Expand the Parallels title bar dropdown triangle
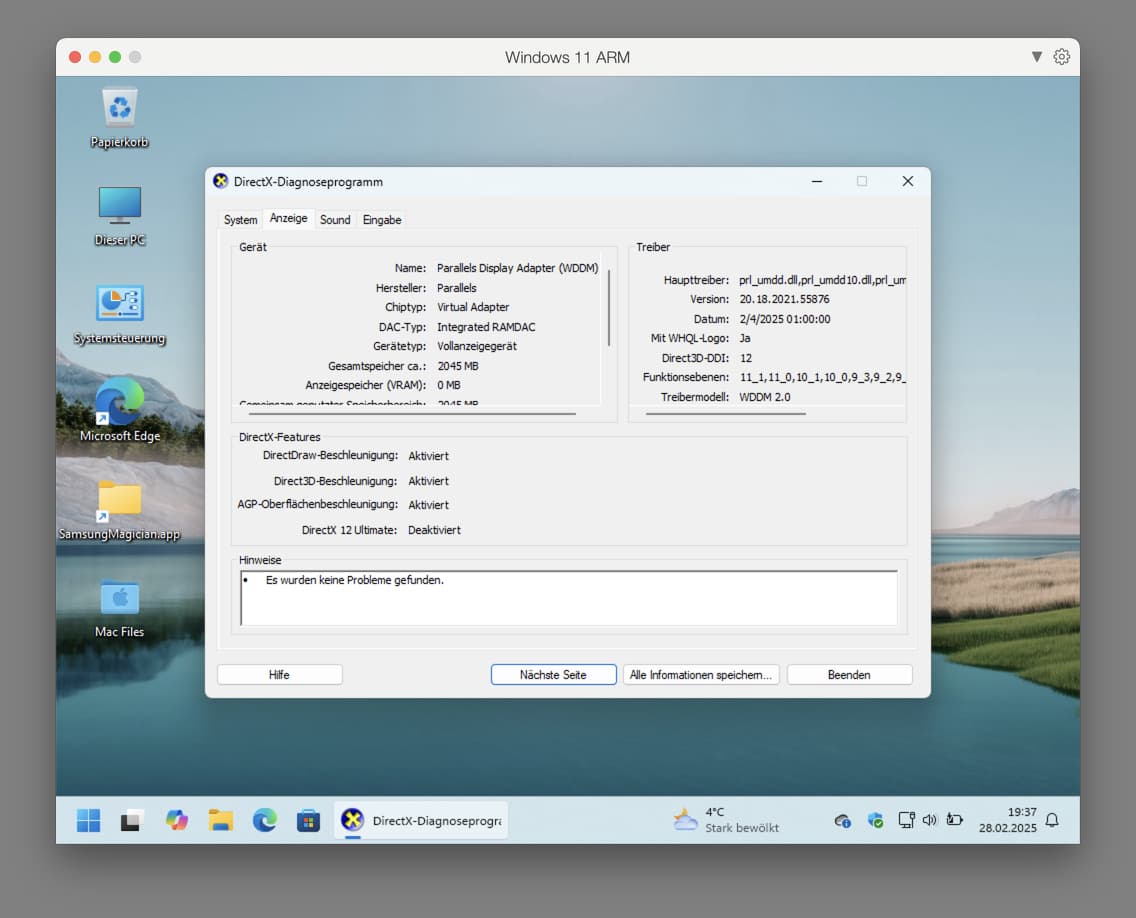1136x918 pixels. [1037, 57]
